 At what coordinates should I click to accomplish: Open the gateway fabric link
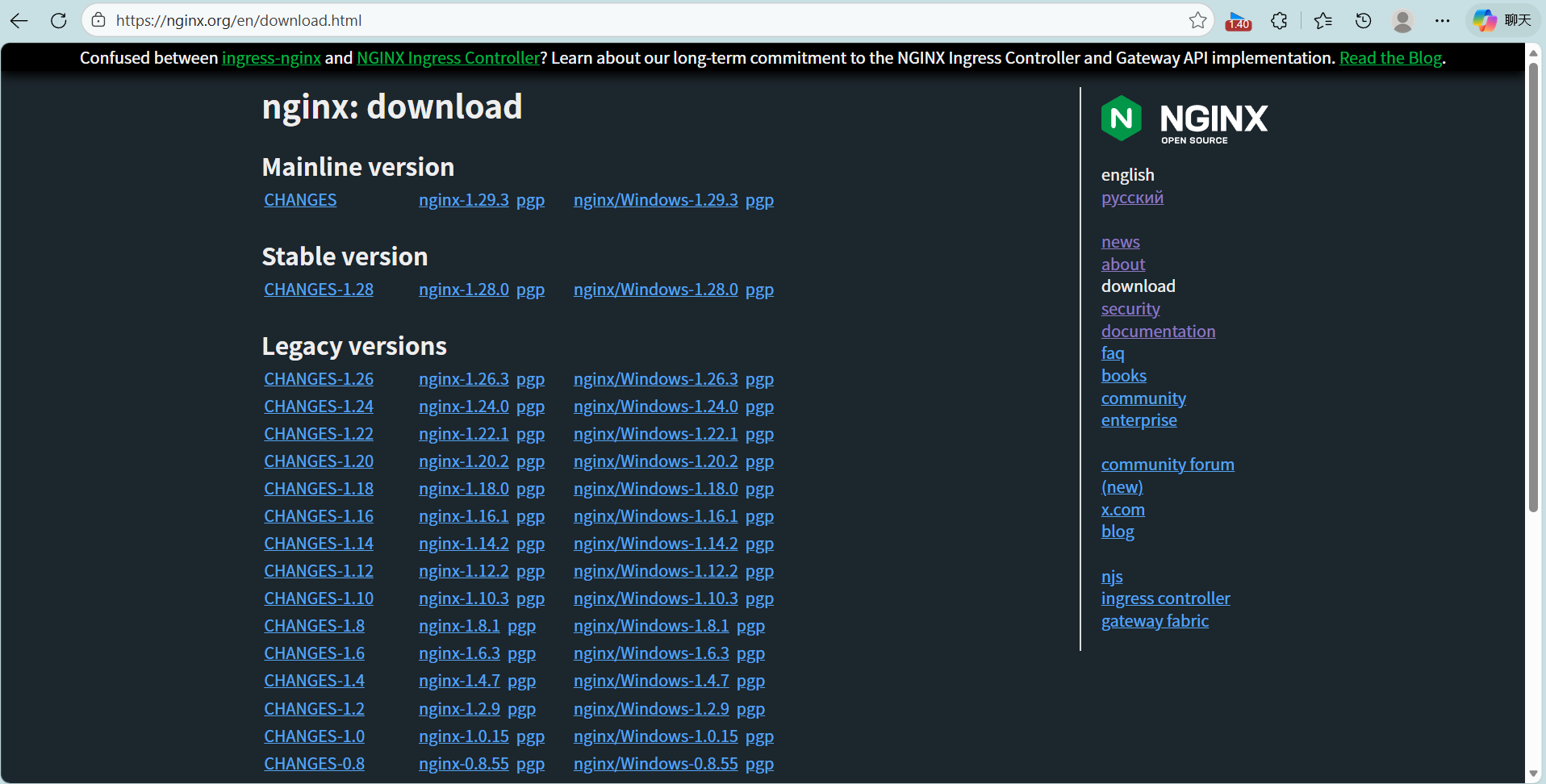1155,621
